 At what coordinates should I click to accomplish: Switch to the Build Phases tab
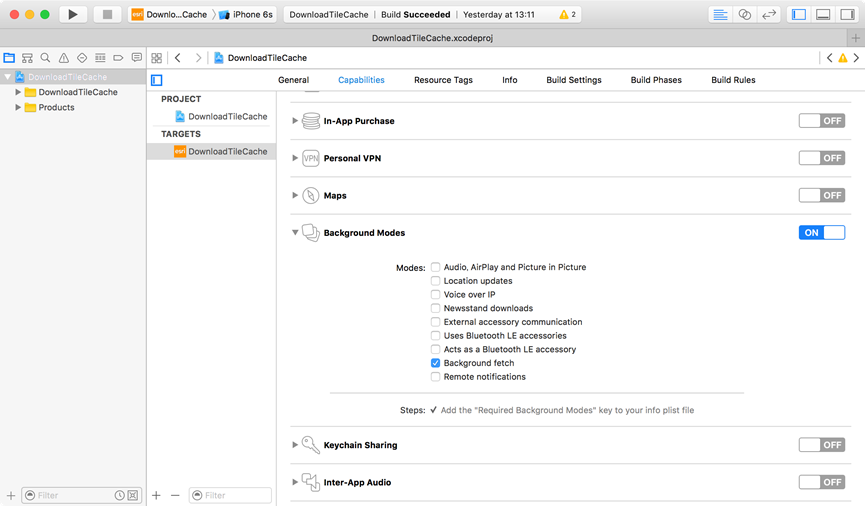[x=656, y=80]
